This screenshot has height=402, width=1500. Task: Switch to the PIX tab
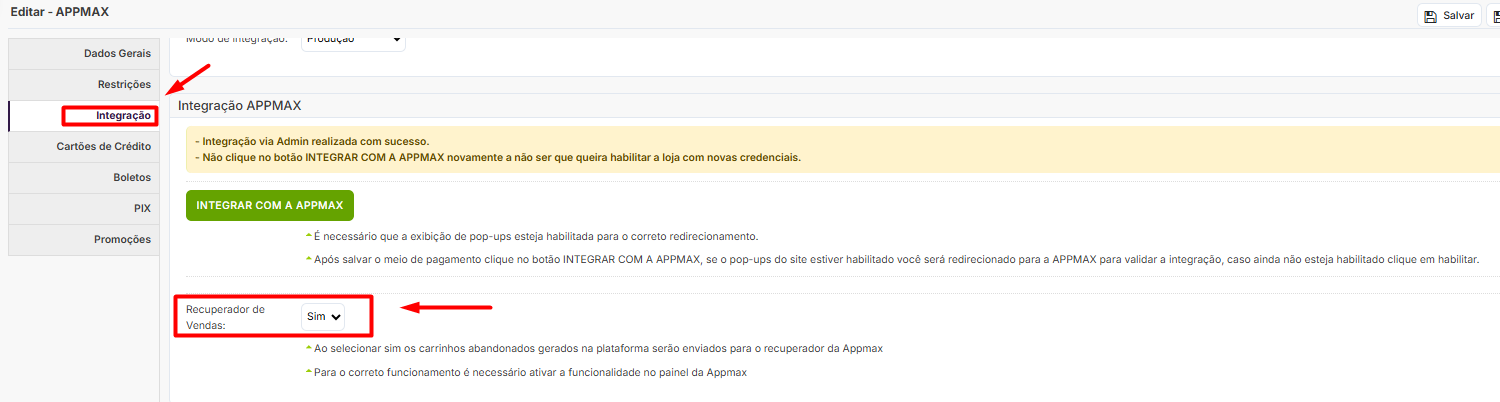pyautogui.click(x=84, y=208)
